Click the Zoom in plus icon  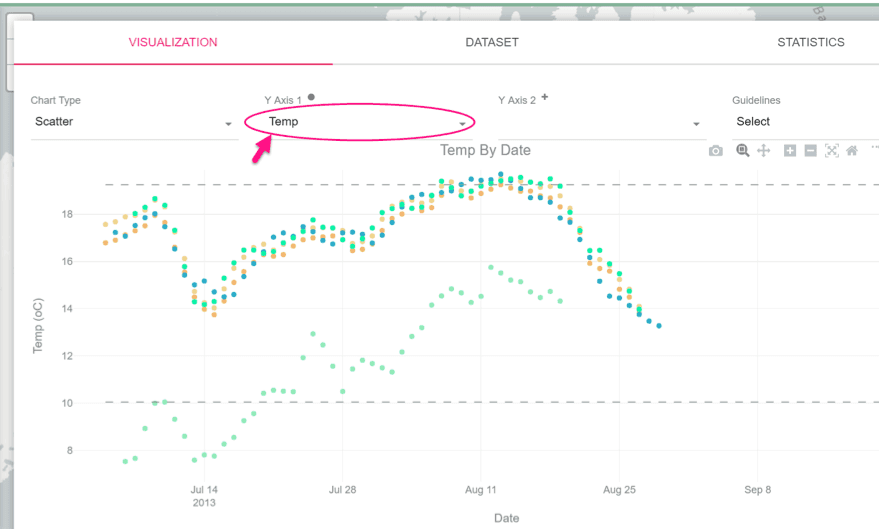tap(790, 150)
